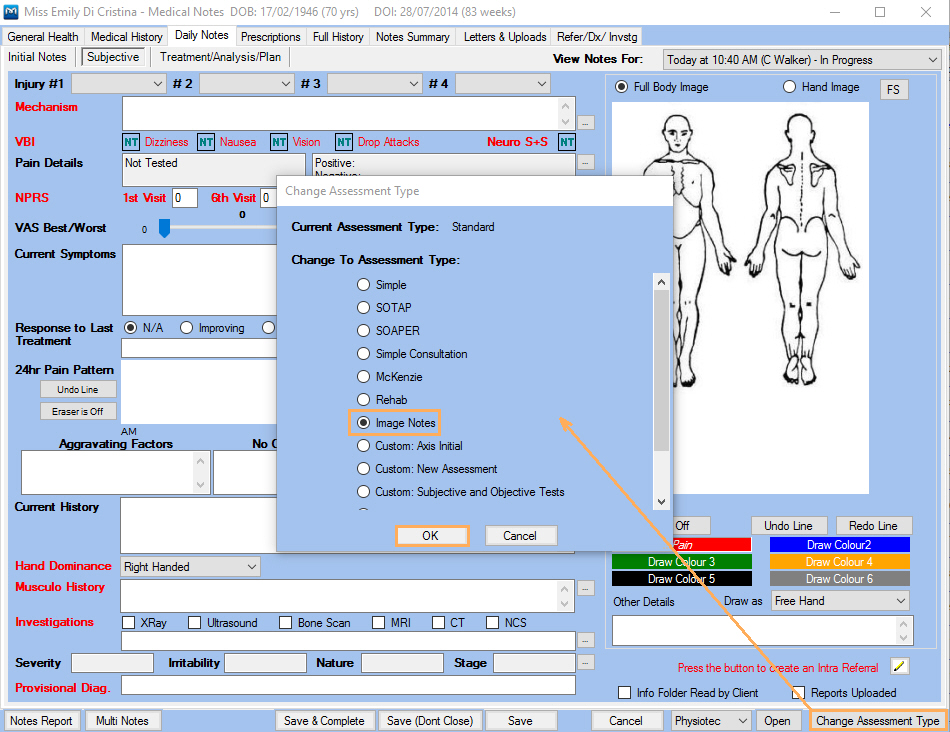Click the Undo Line button above Draw Colour2
This screenshot has width=950, height=732.
[x=788, y=525]
